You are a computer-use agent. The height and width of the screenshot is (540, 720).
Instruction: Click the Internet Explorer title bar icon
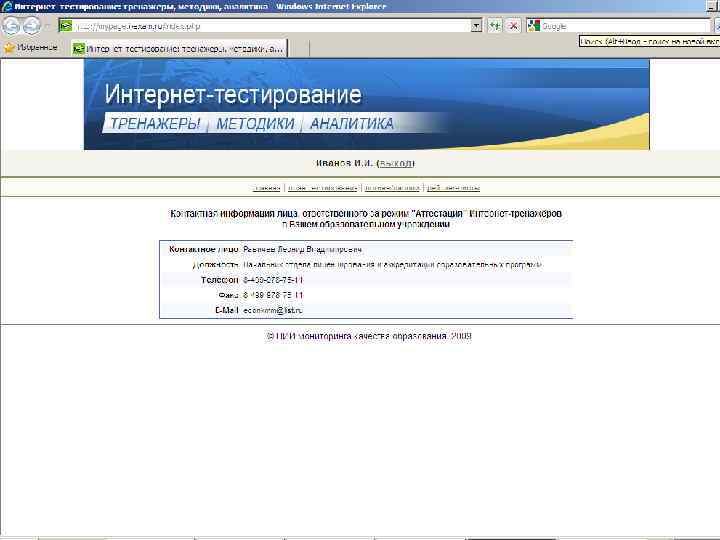click(6, 6)
